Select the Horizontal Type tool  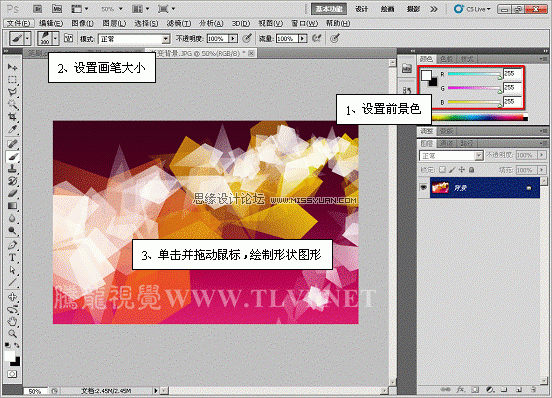pyautogui.click(x=12, y=257)
